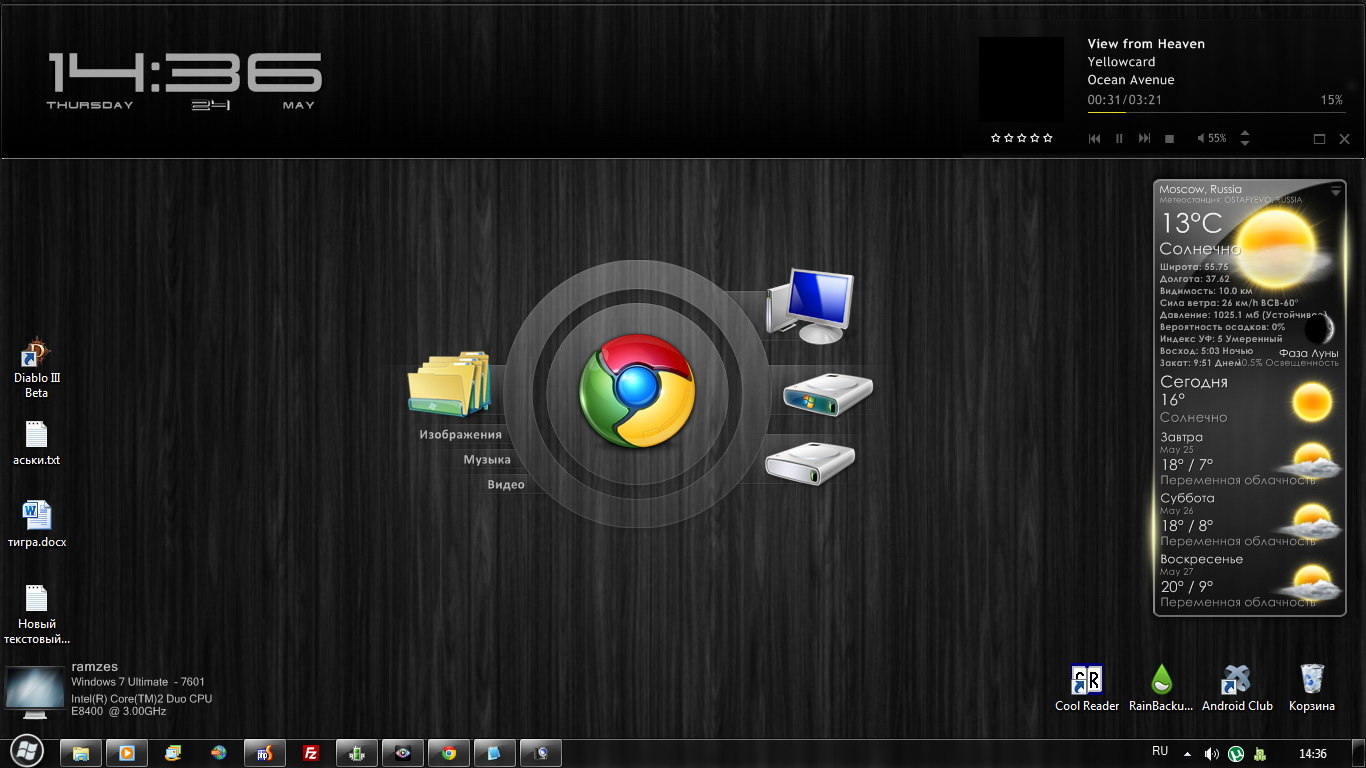Show hidden system tray icons
This screenshot has height=768, width=1366.
1187,754
